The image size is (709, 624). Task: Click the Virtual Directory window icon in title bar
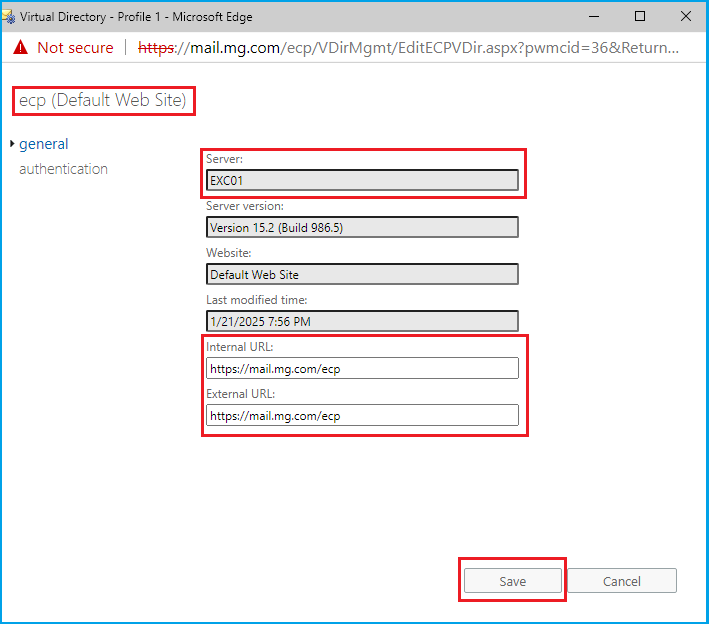pos(11,16)
